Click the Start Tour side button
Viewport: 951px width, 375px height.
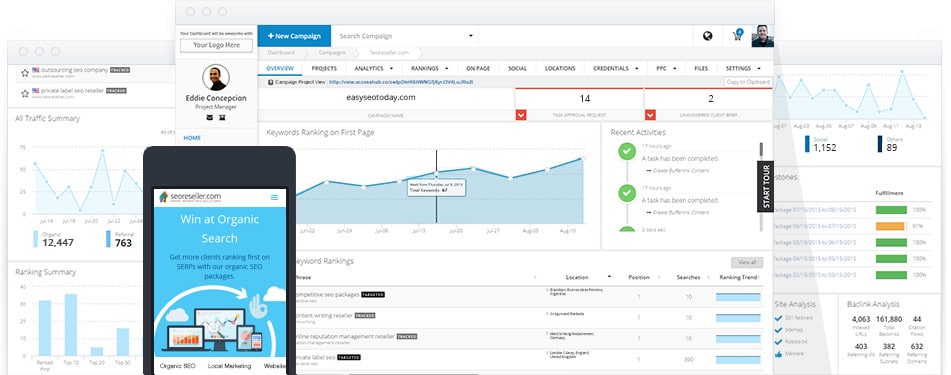point(765,186)
